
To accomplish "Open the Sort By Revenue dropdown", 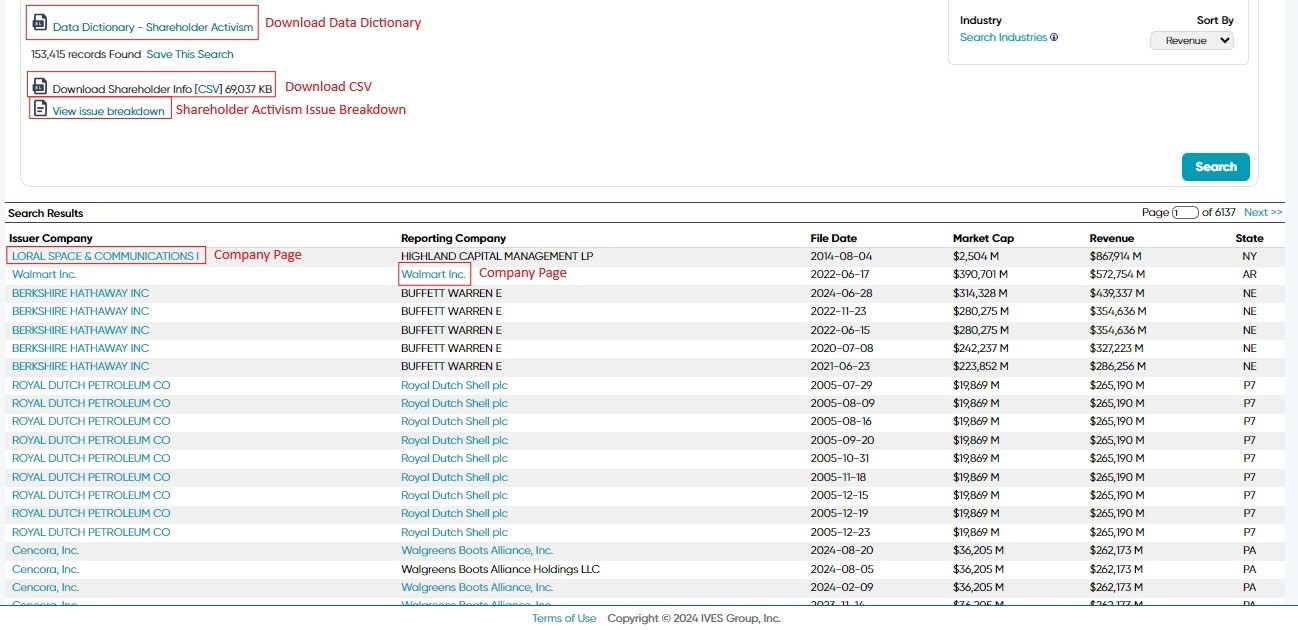I will pos(1192,41).
